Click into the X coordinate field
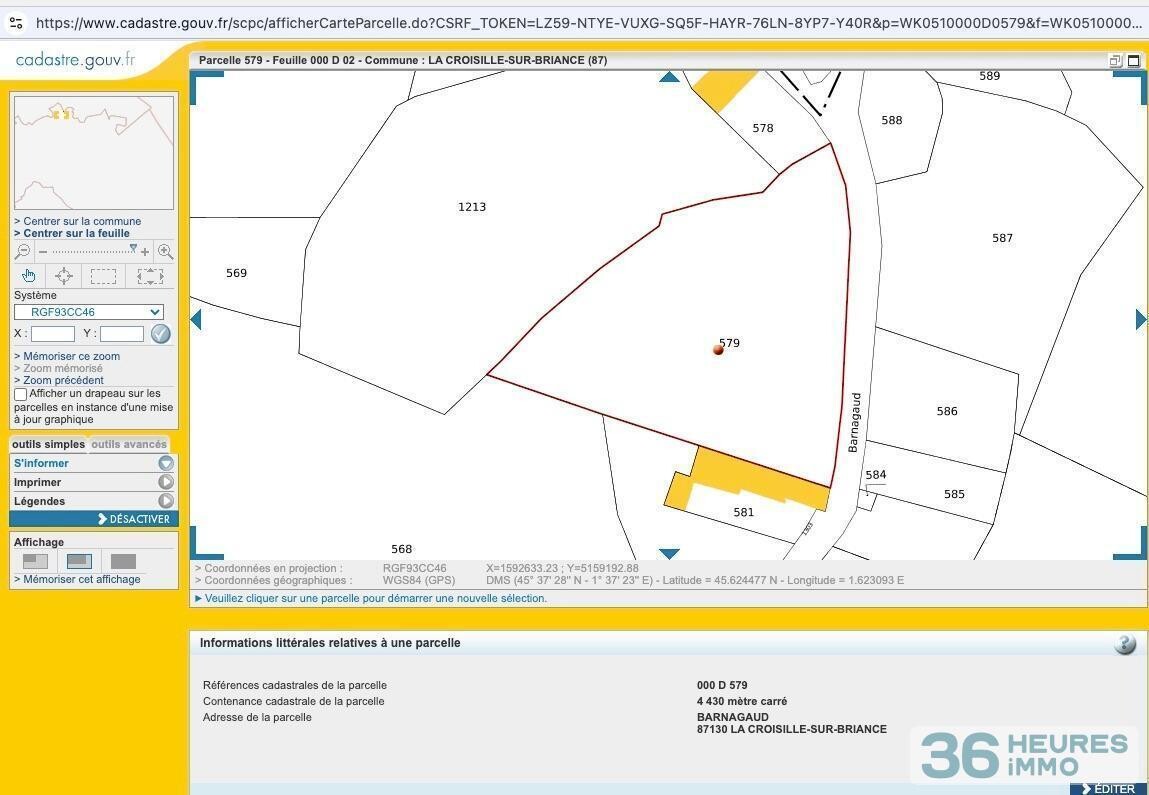This screenshot has width=1149, height=795. 52,334
